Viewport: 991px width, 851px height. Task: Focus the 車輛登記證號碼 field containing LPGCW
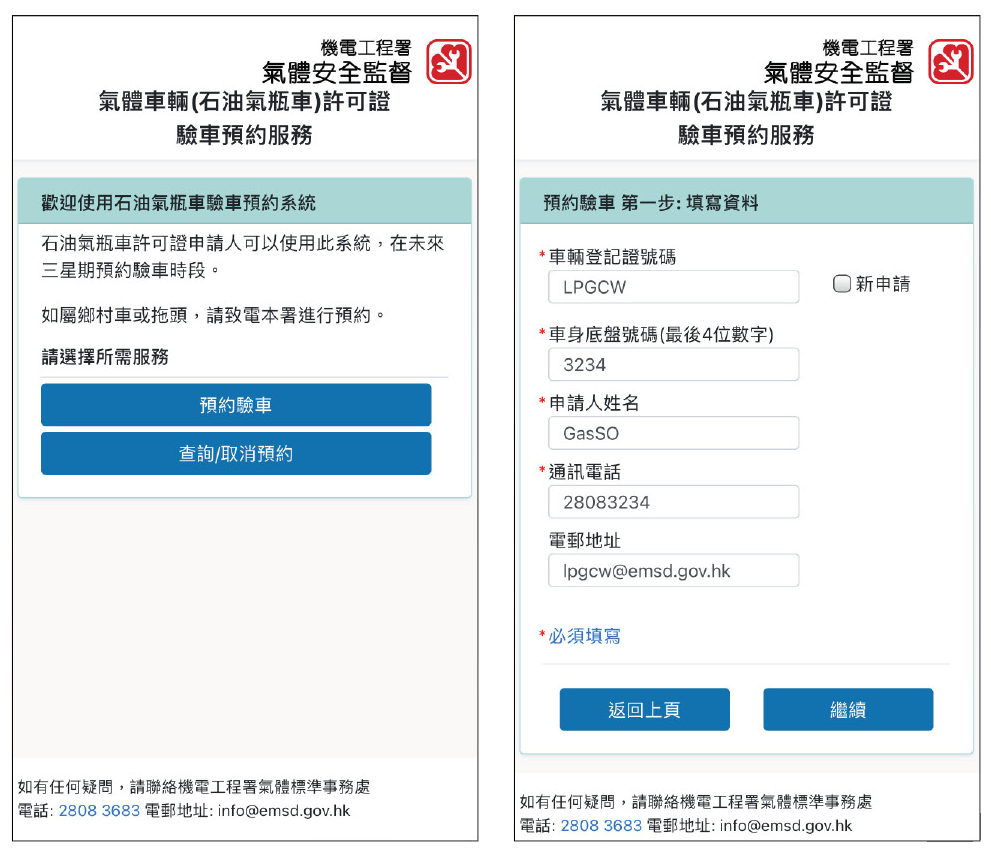click(x=673, y=287)
